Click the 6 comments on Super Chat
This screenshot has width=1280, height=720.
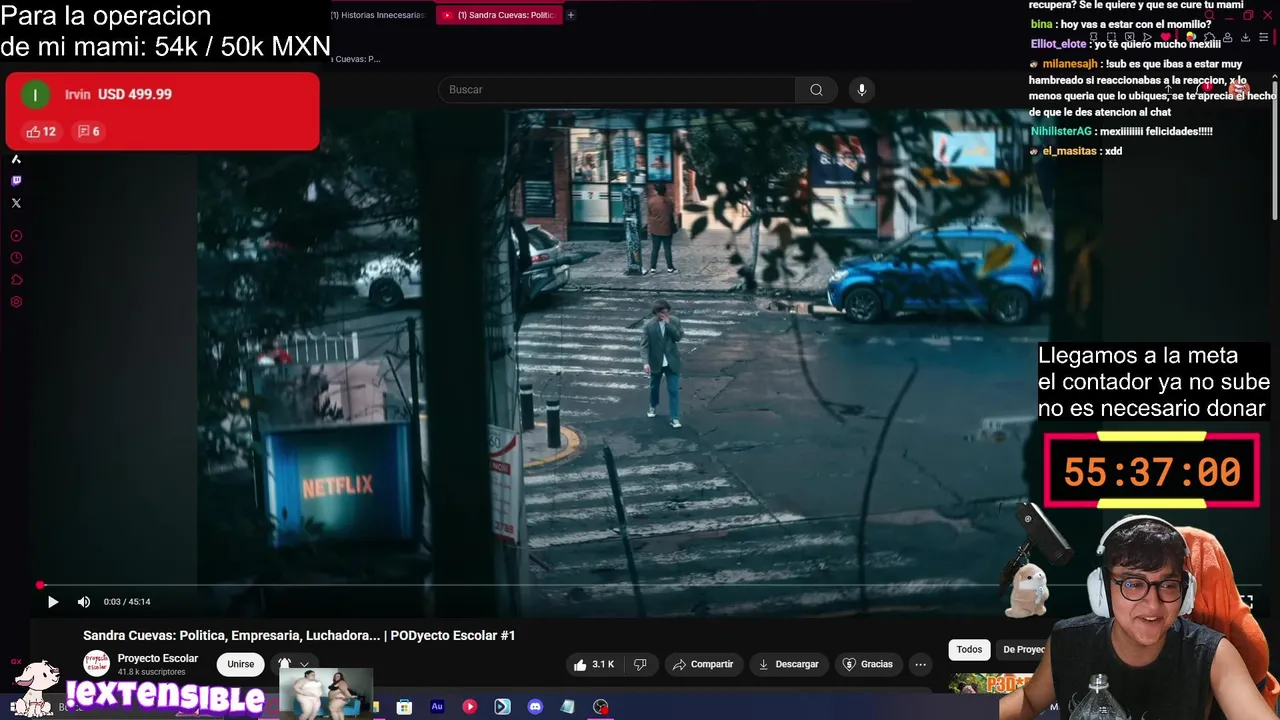click(x=89, y=132)
